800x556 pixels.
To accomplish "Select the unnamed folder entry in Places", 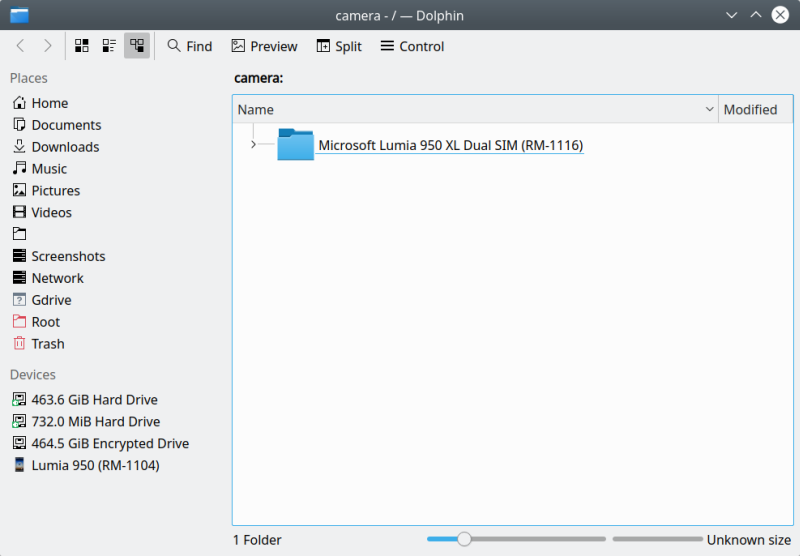I will (19, 234).
